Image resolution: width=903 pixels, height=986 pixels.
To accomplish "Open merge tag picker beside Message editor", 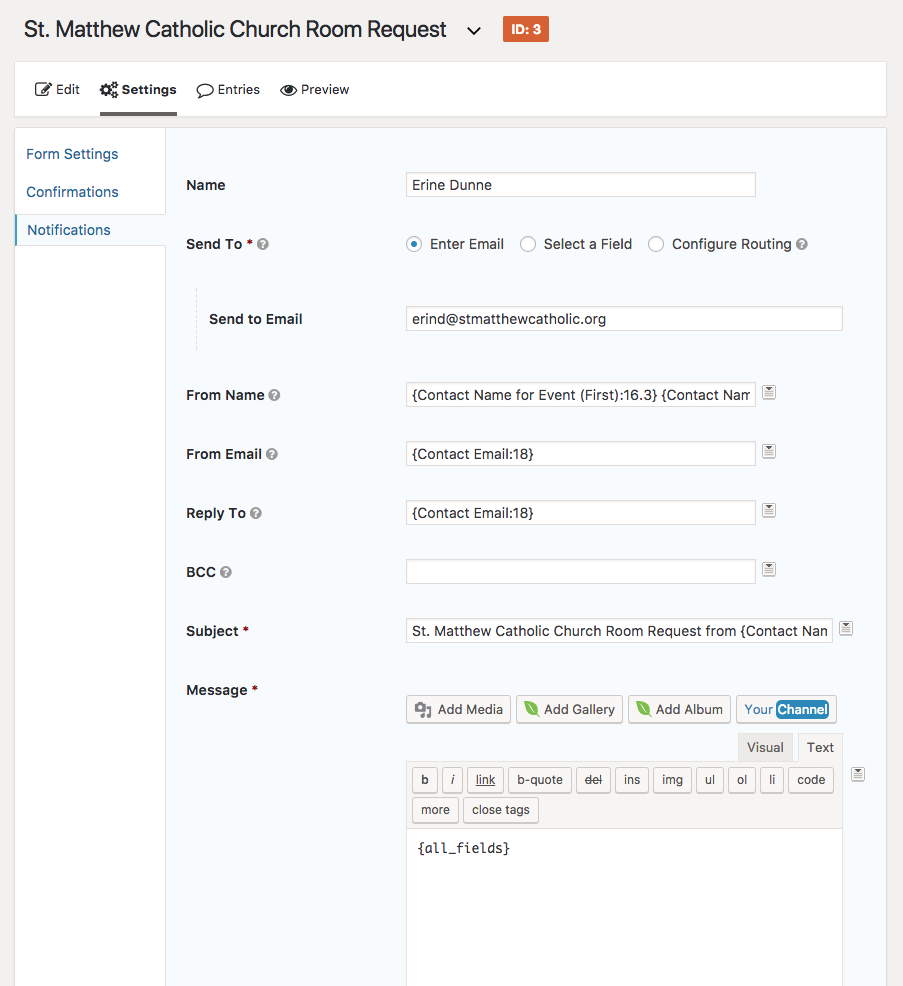I will pyautogui.click(x=857, y=775).
